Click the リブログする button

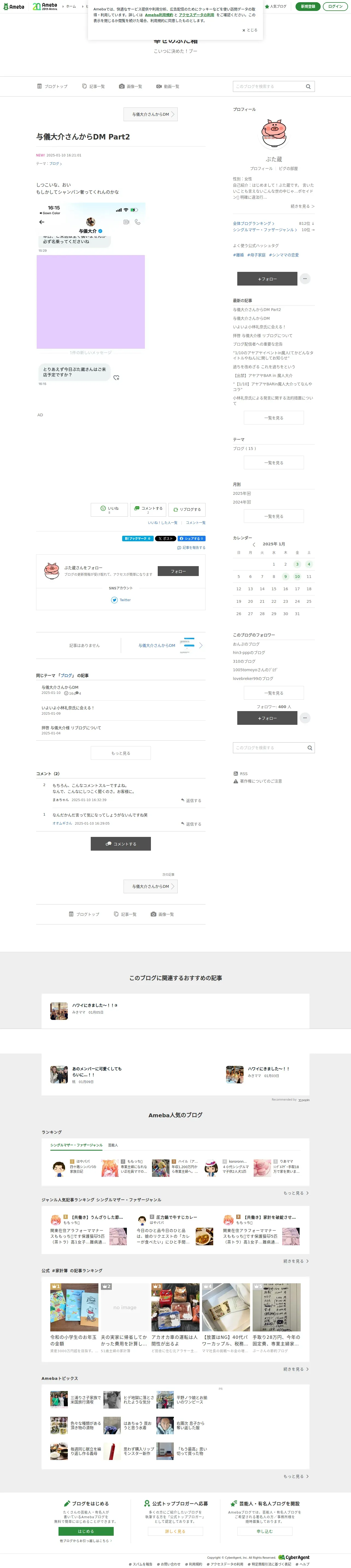click(x=187, y=510)
